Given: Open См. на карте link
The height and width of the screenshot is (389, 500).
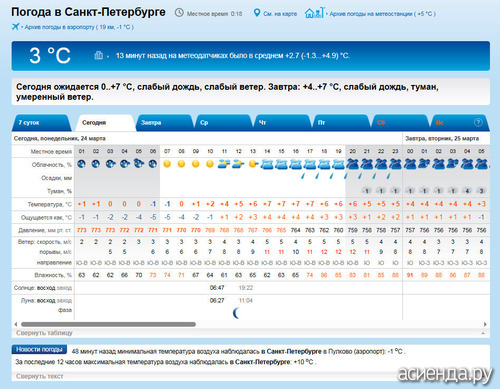Looking at the screenshot, I should coord(280,14).
